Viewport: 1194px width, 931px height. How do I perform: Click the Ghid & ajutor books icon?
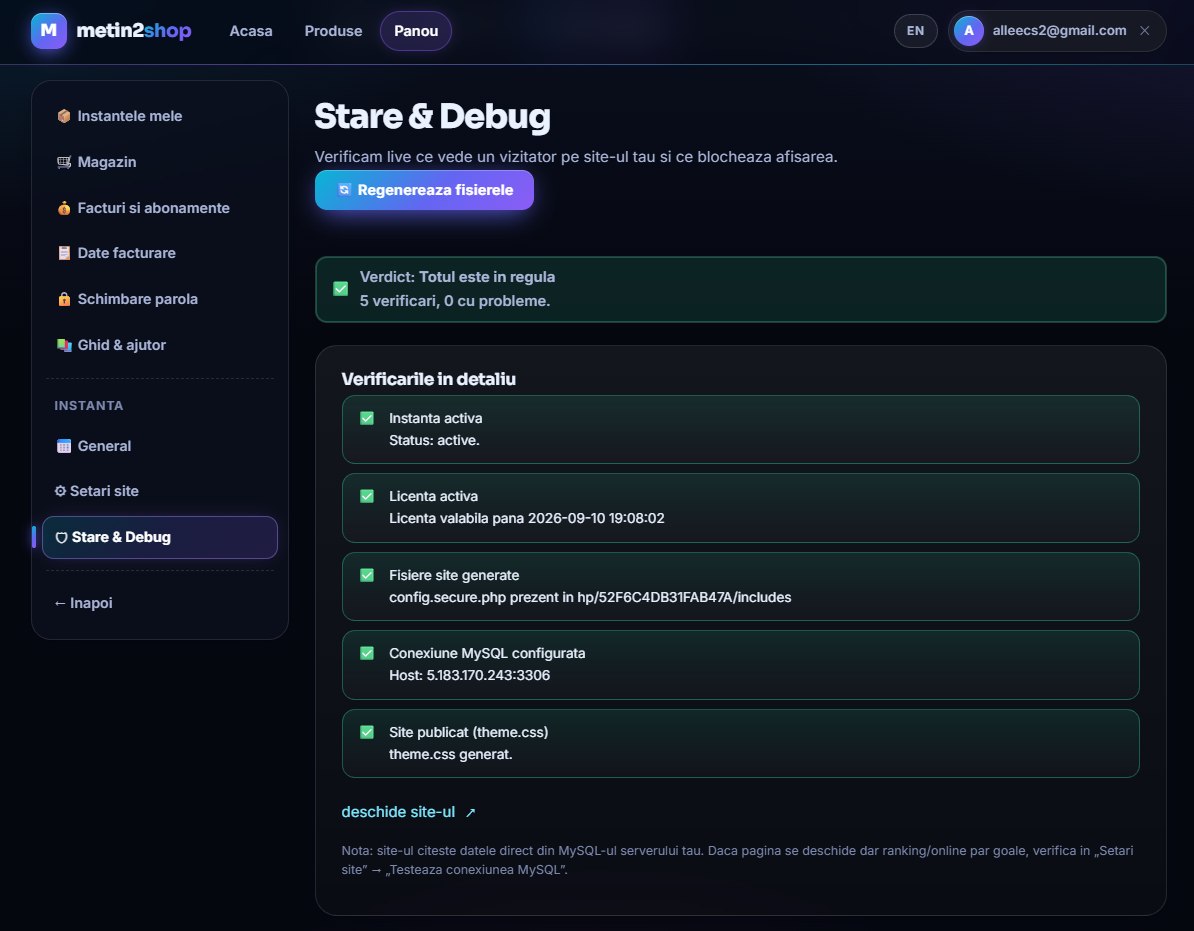click(x=64, y=345)
